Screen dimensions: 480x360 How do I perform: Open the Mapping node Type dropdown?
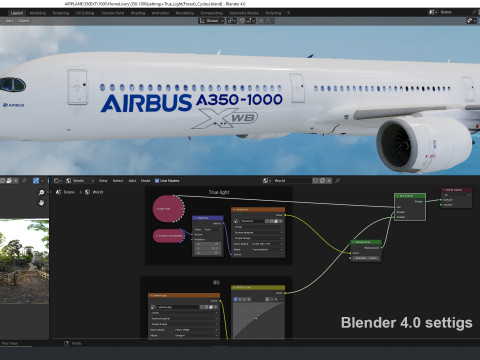212,229
